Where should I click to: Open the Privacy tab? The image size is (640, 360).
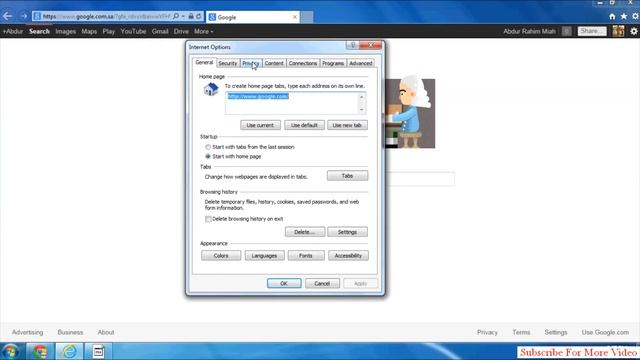coord(251,63)
